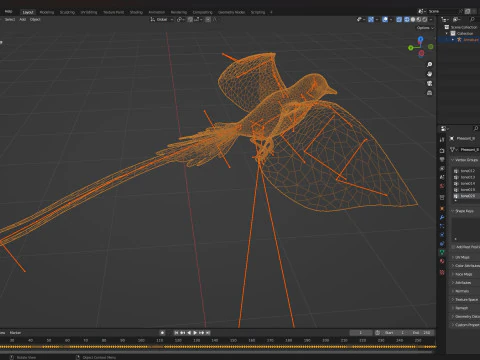The width and height of the screenshot is (480, 360).
Task: Open the Render properties tab icon
Action: pyautogui.click(x=442, y=151)
